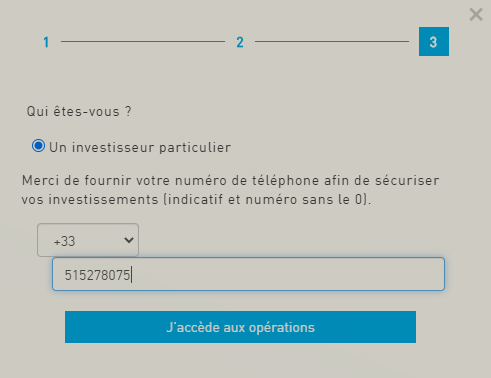Submit with "J'accède aux opérations" button
Image resolution: width=491 pixels, height=378 pixels.
(x=240, y=327)
